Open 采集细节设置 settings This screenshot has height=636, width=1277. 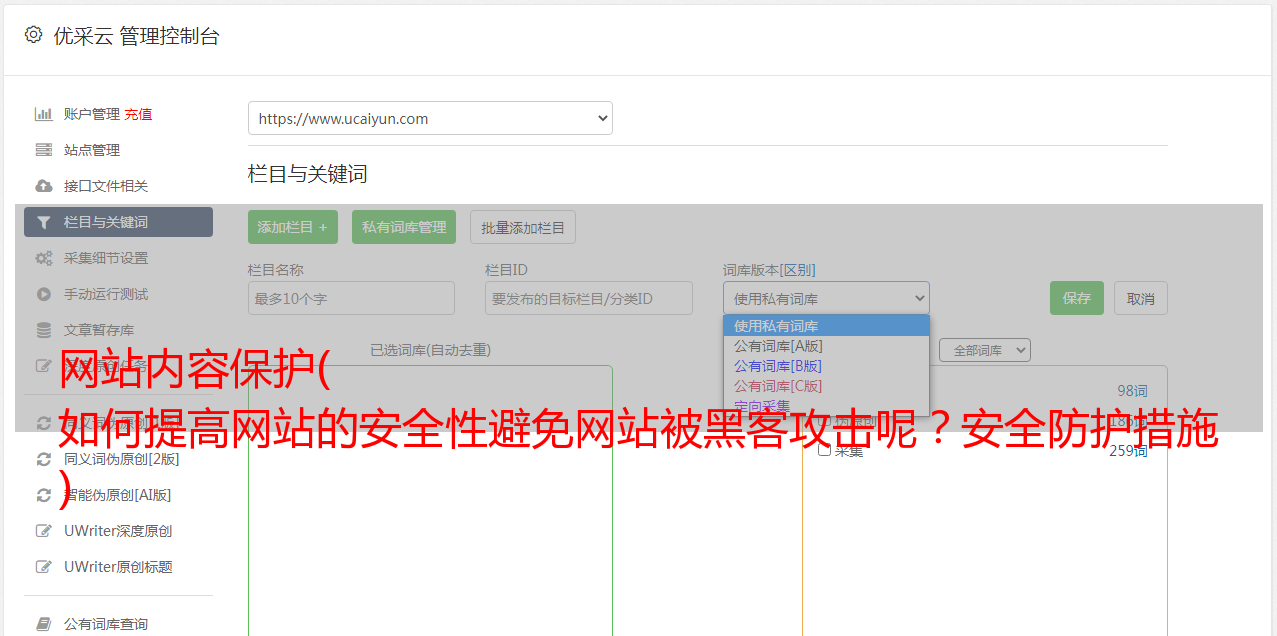106,258
